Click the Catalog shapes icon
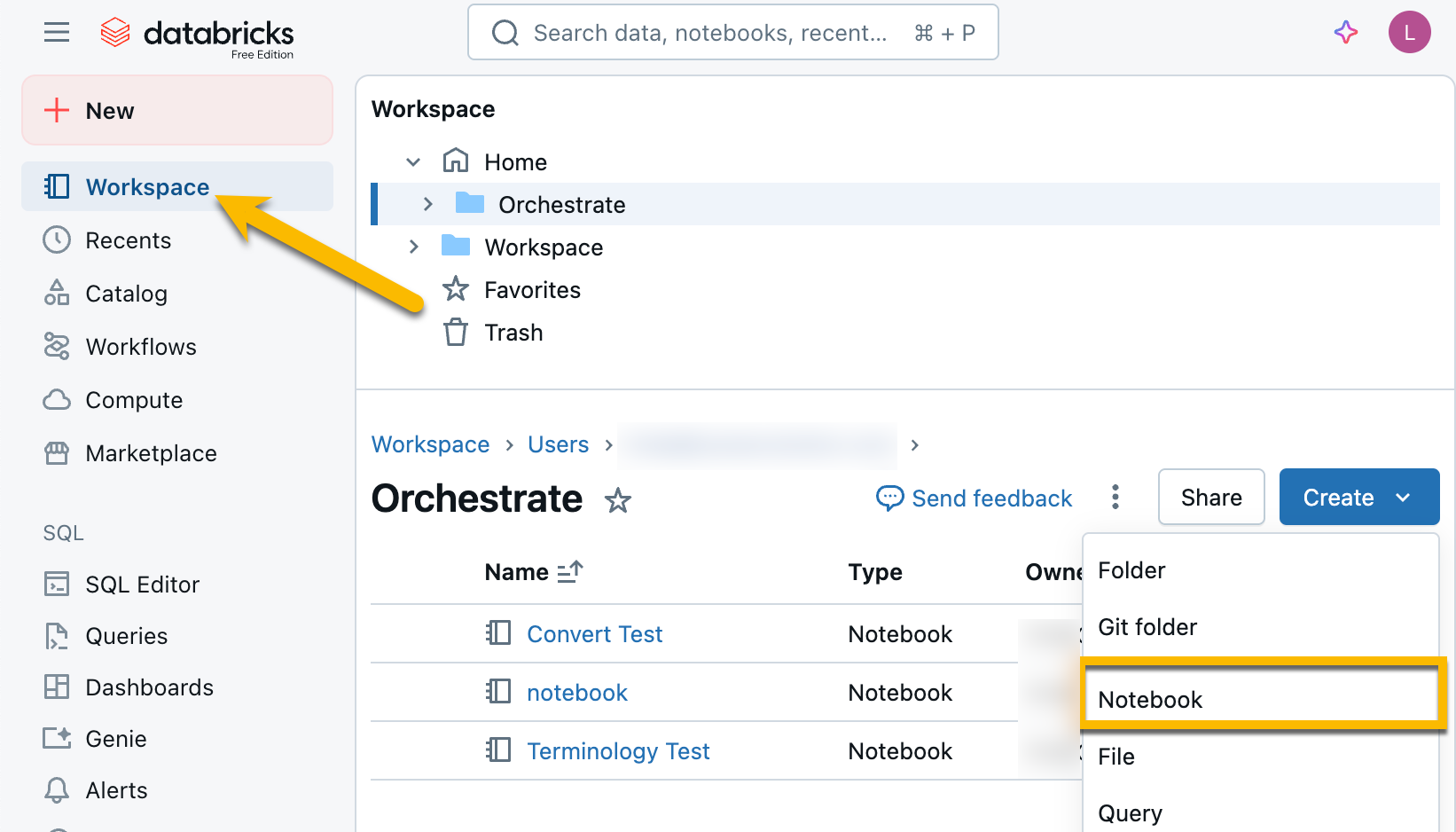Viewport: 1456px width, 832px height. (57, 293)
